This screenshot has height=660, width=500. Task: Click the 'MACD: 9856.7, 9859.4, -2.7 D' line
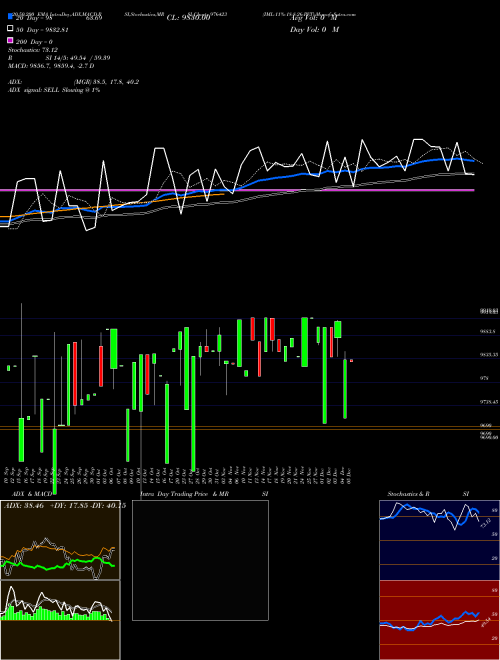51,66
